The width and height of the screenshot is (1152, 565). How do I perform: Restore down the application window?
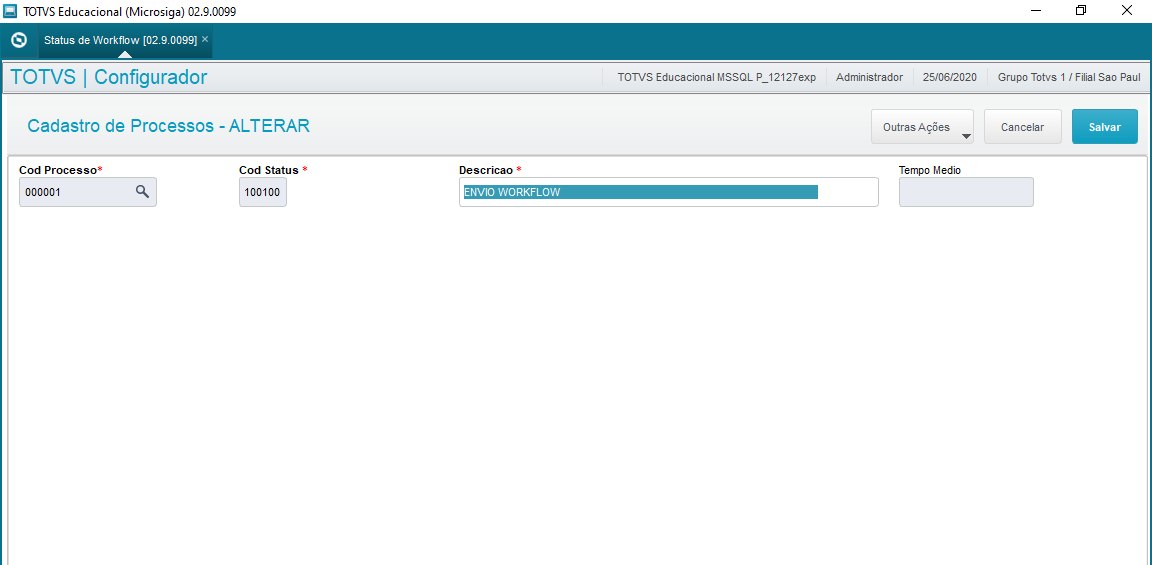[1080, 11]
